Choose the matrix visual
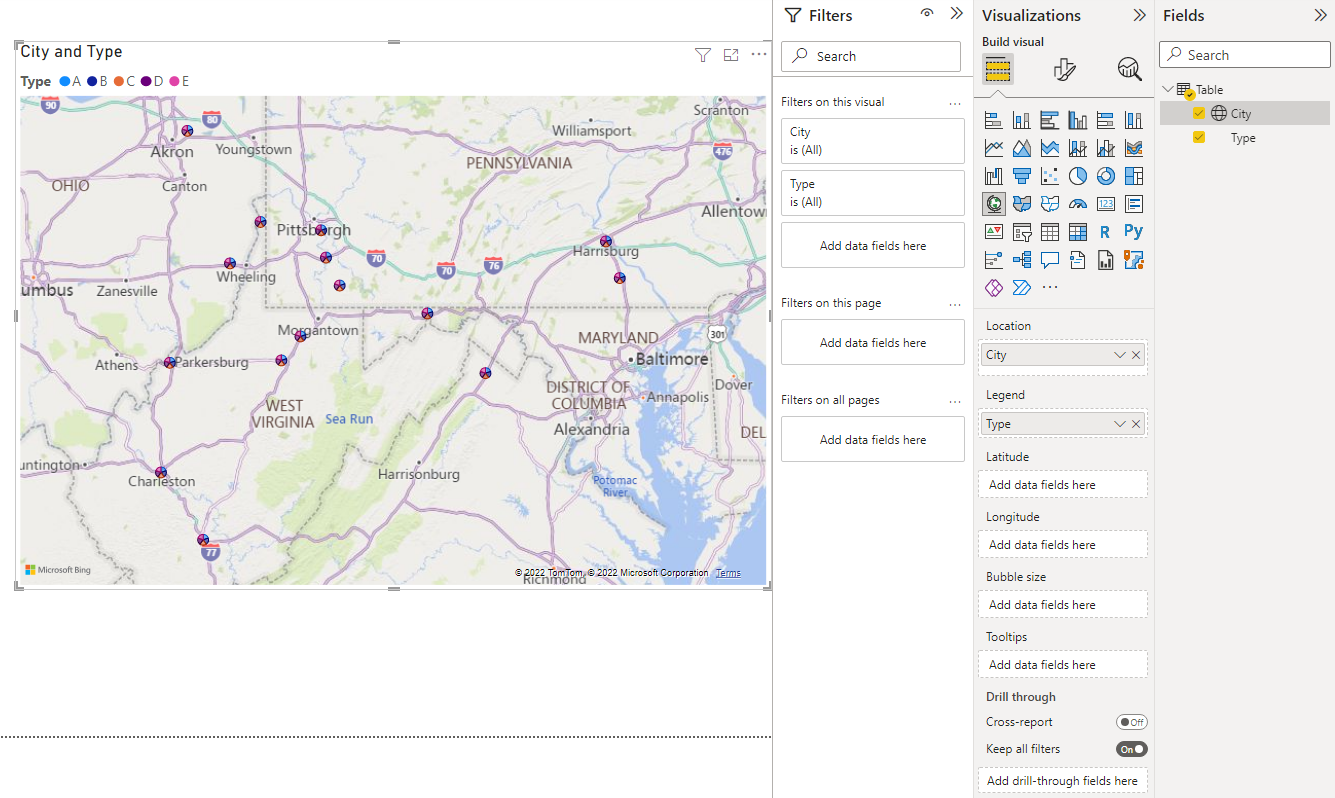The image size is (1335, 798). tap(1077, 232)
